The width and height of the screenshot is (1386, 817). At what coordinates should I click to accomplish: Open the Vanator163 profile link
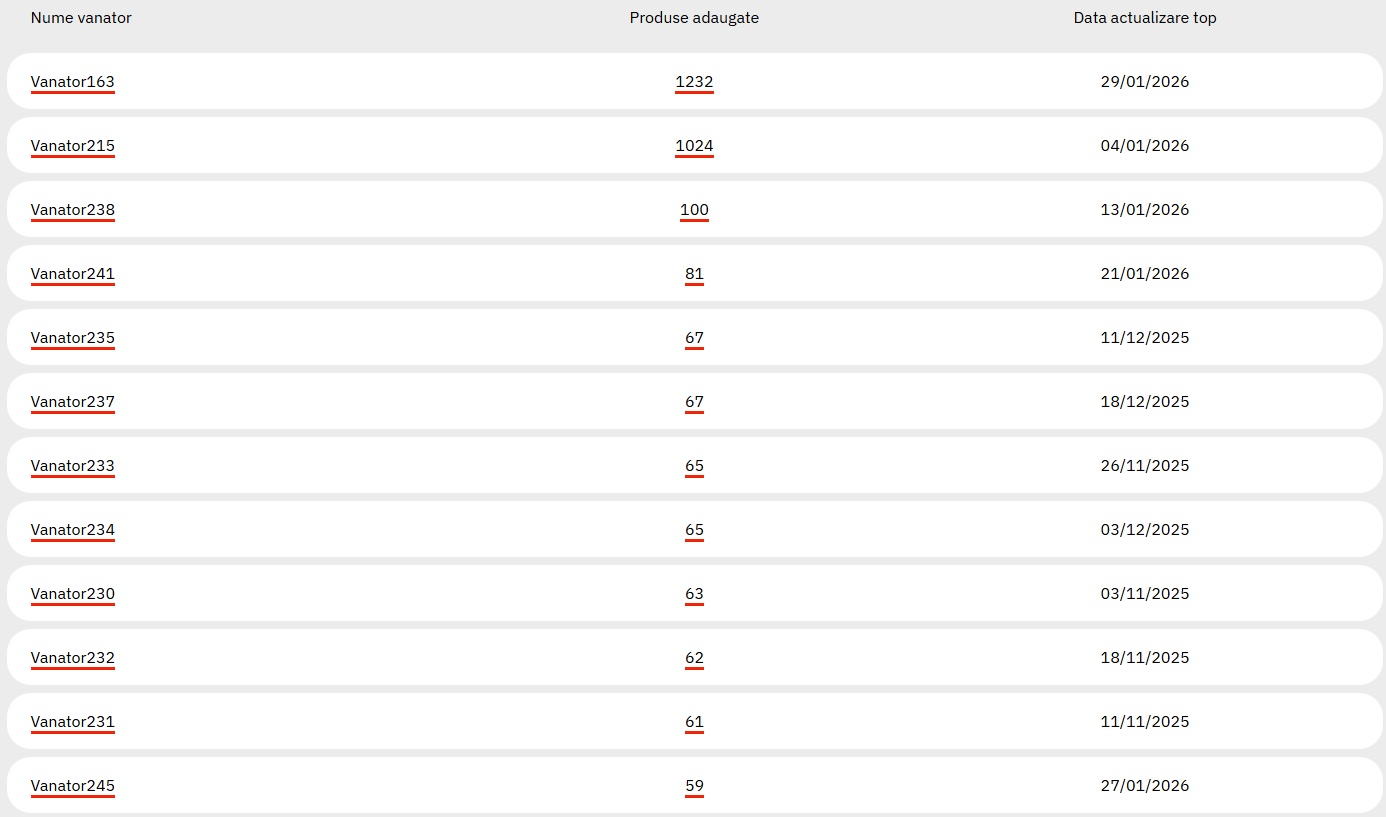tap(73, 82)
